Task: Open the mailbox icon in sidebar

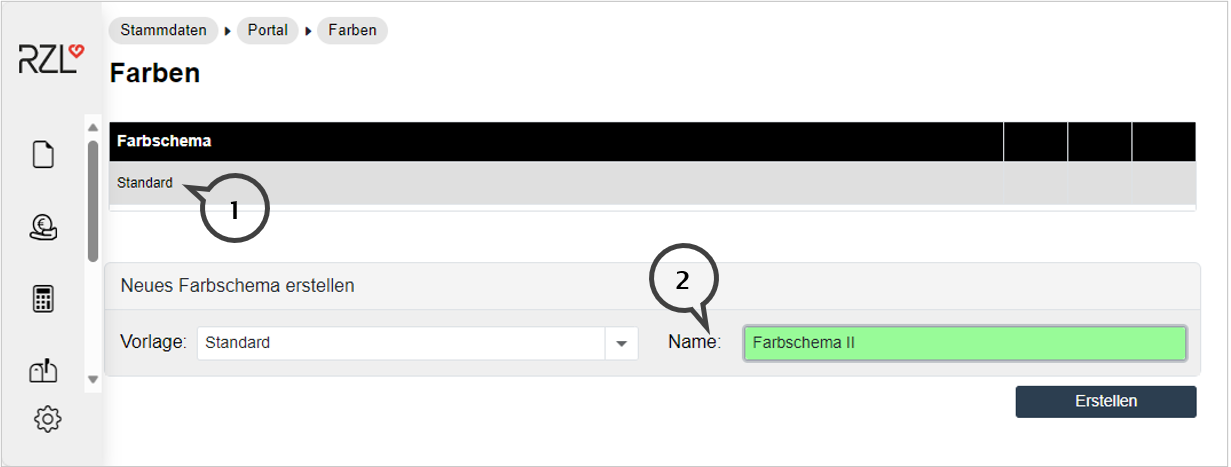Action: pyautogui.click(x=43, y=371)
